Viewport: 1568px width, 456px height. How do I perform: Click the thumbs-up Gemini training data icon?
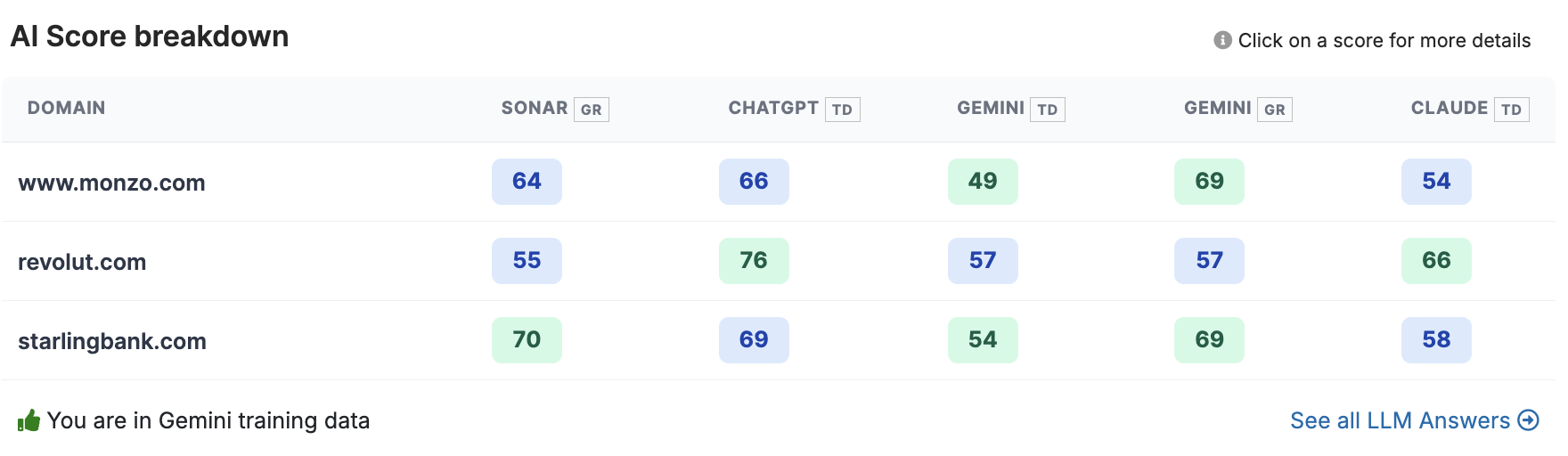click(29, 420)
